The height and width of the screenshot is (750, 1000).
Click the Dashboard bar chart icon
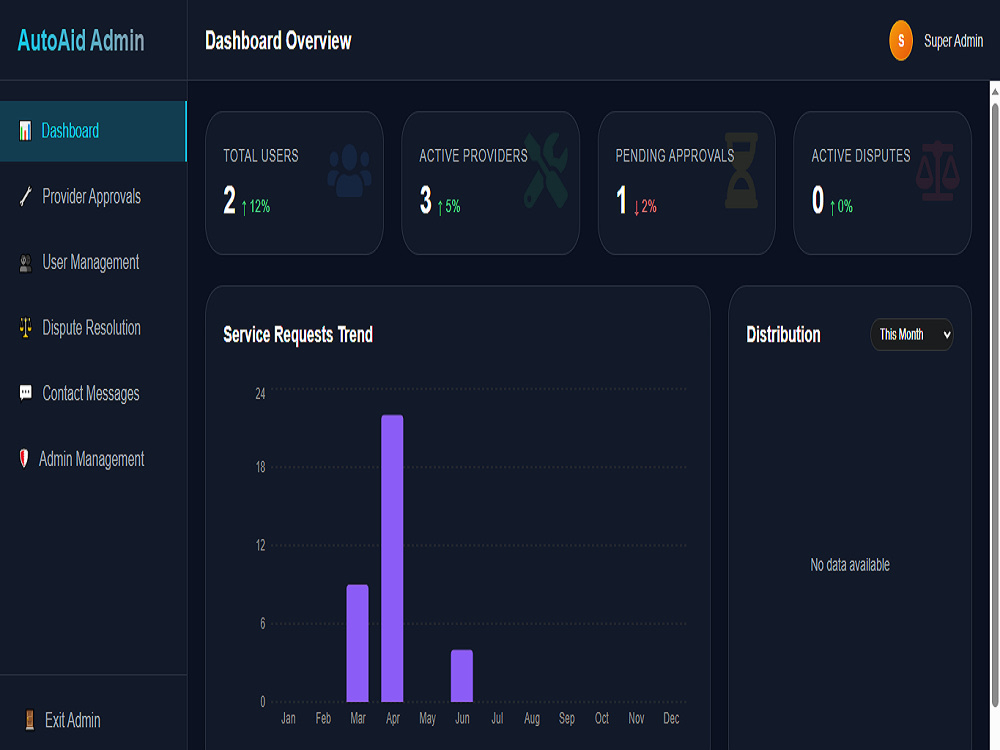(x=25, y=131)
